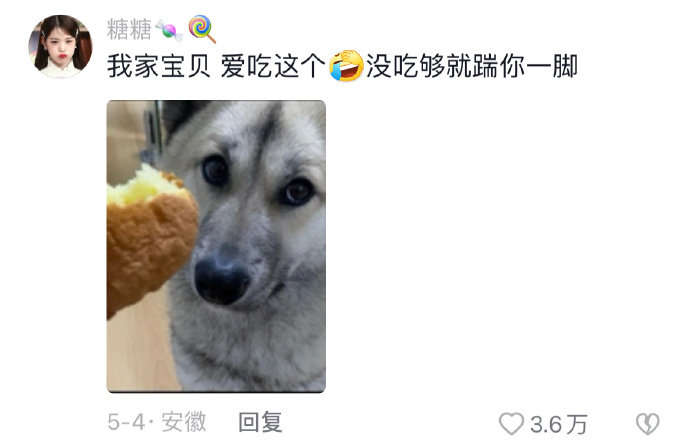Image resolution: width=690 pixels, height=448 pixels.
Task: Reply using the 回复 button
Action: click(x=260, y=422)
